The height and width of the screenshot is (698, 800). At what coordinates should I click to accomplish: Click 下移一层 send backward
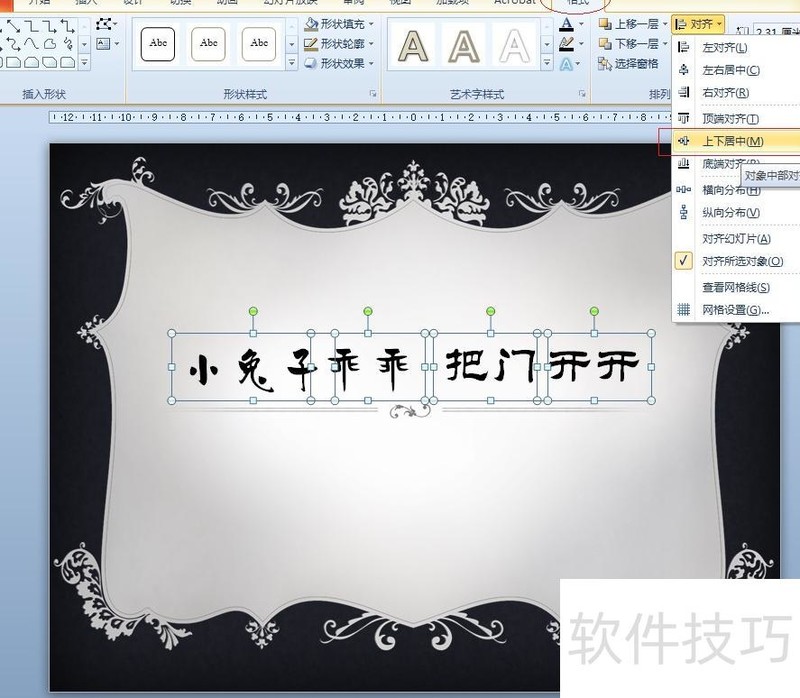629,44
